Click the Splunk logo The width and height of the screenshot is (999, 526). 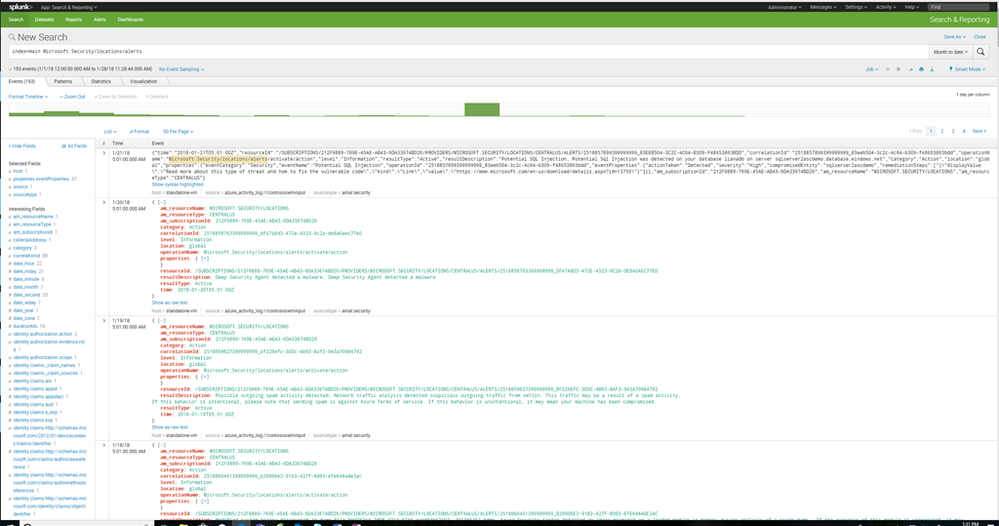point(20,7)
